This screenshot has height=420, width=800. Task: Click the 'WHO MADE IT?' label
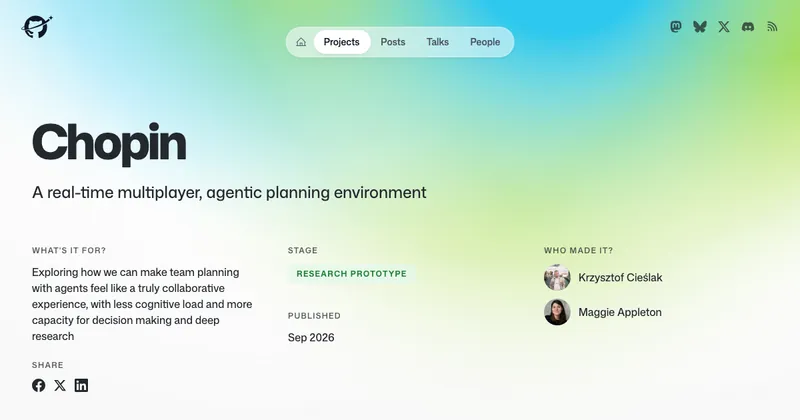point(579,251)
